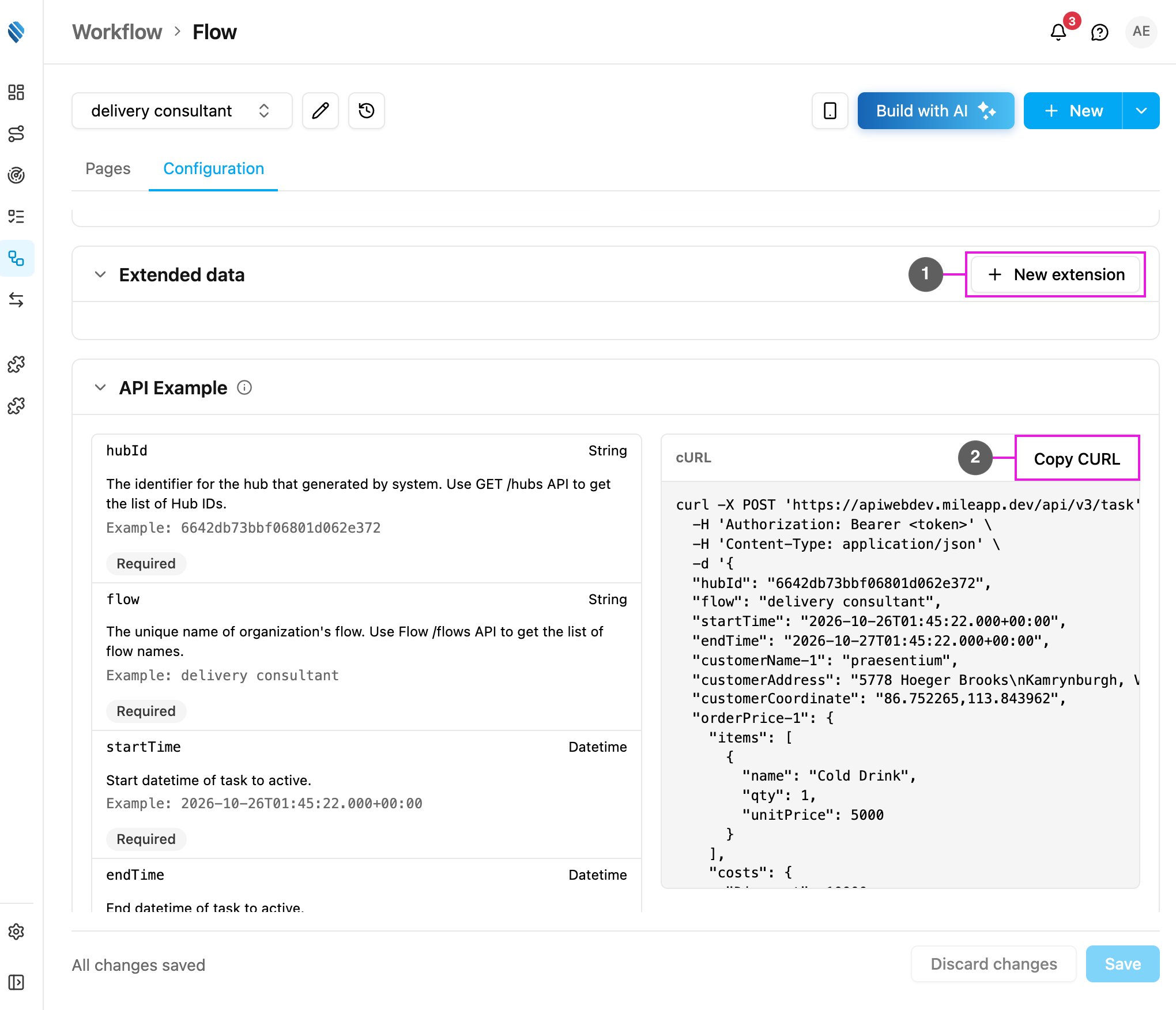The width and height of the screenshot is (1176, 1010).
Task: Collapse the API Example section
Action: [100, 387]
